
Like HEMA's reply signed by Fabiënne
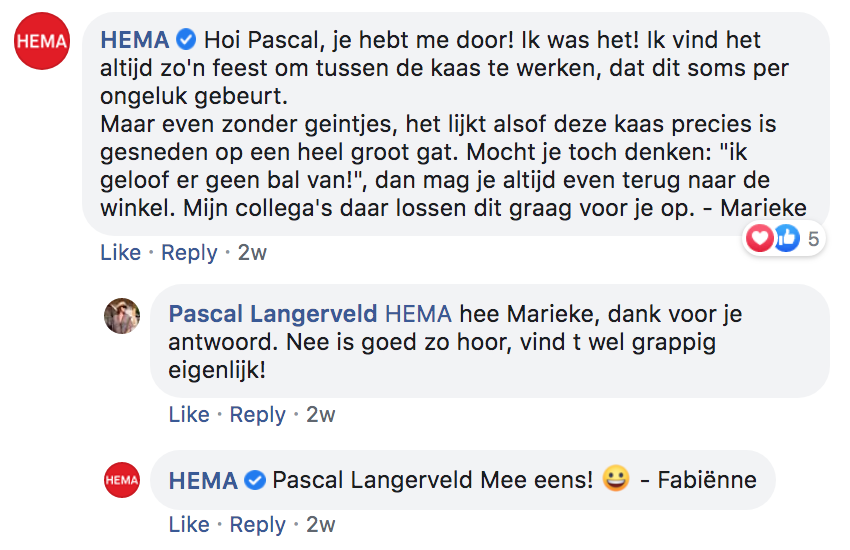click(189, 524)
